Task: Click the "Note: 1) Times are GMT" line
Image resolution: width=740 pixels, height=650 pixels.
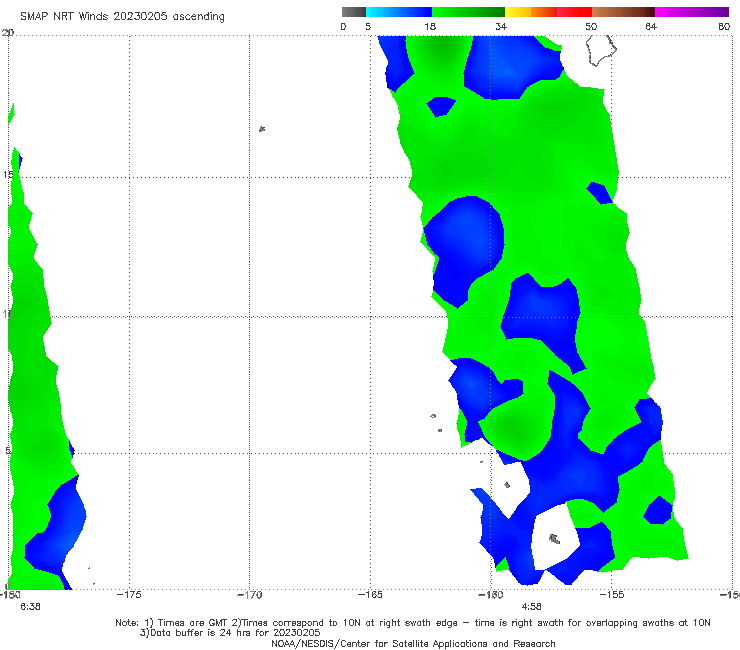Action: click(x=413, y=623)
